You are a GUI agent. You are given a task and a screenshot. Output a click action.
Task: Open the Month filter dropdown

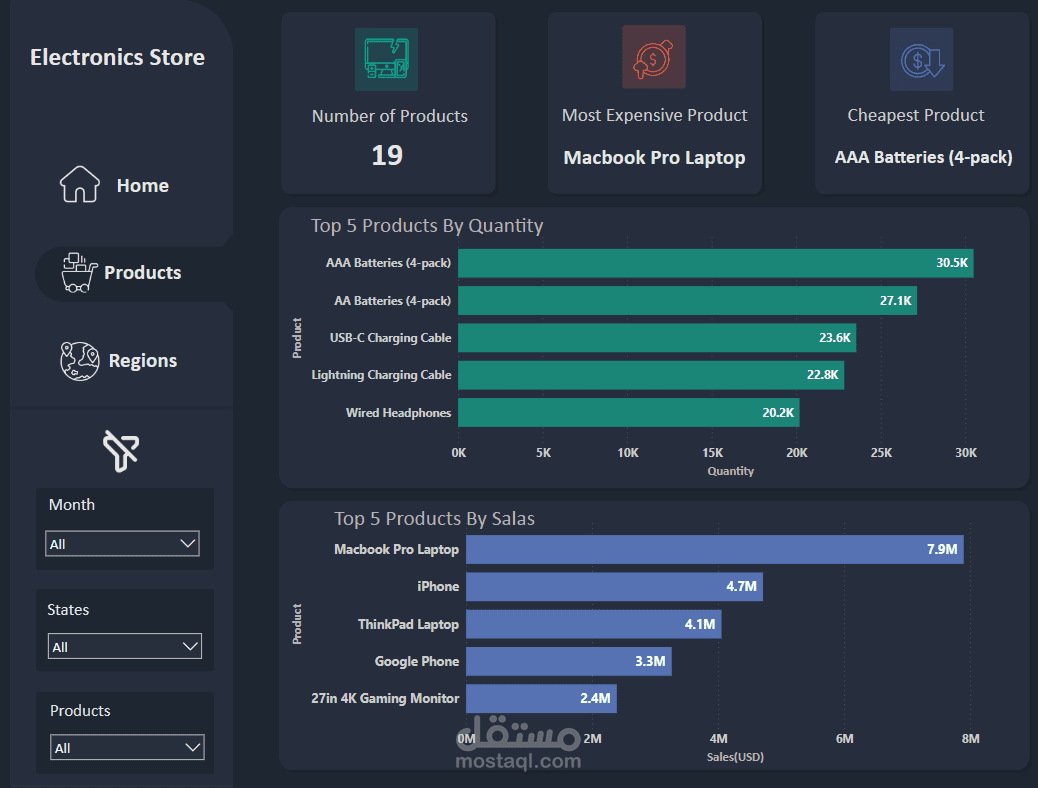click(122, 543)
